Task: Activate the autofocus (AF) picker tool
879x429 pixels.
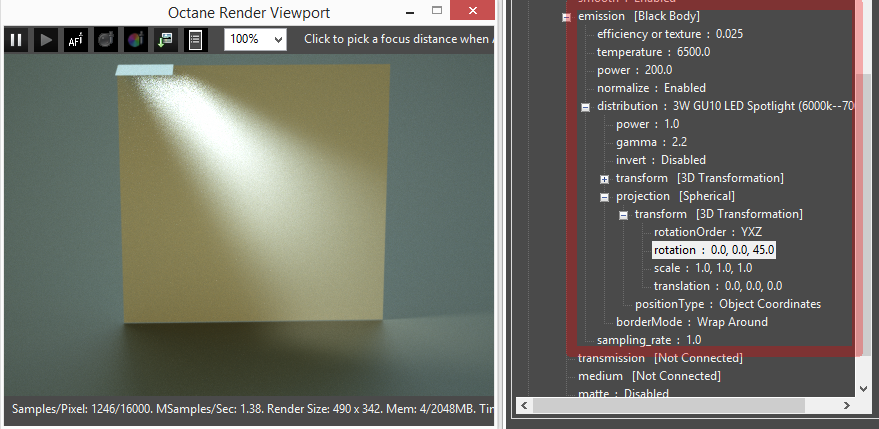Action: tap(76, 40)
